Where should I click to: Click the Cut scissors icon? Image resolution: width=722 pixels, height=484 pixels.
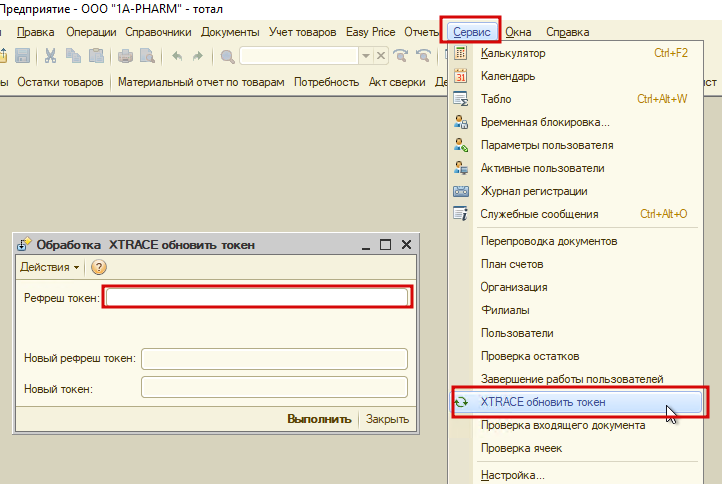point(50,56)
